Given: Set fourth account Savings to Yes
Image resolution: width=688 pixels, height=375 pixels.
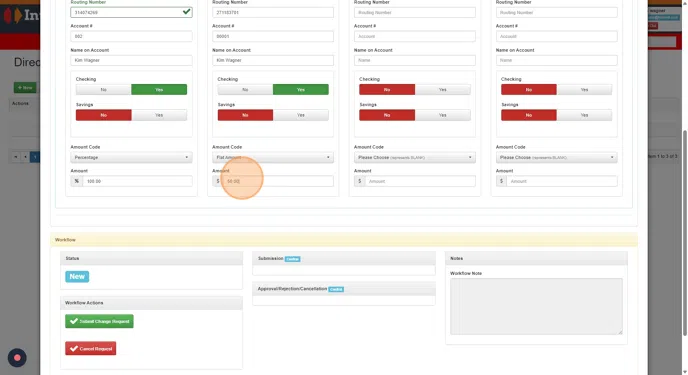Looking at the screenshot, I should click(584, 115).
